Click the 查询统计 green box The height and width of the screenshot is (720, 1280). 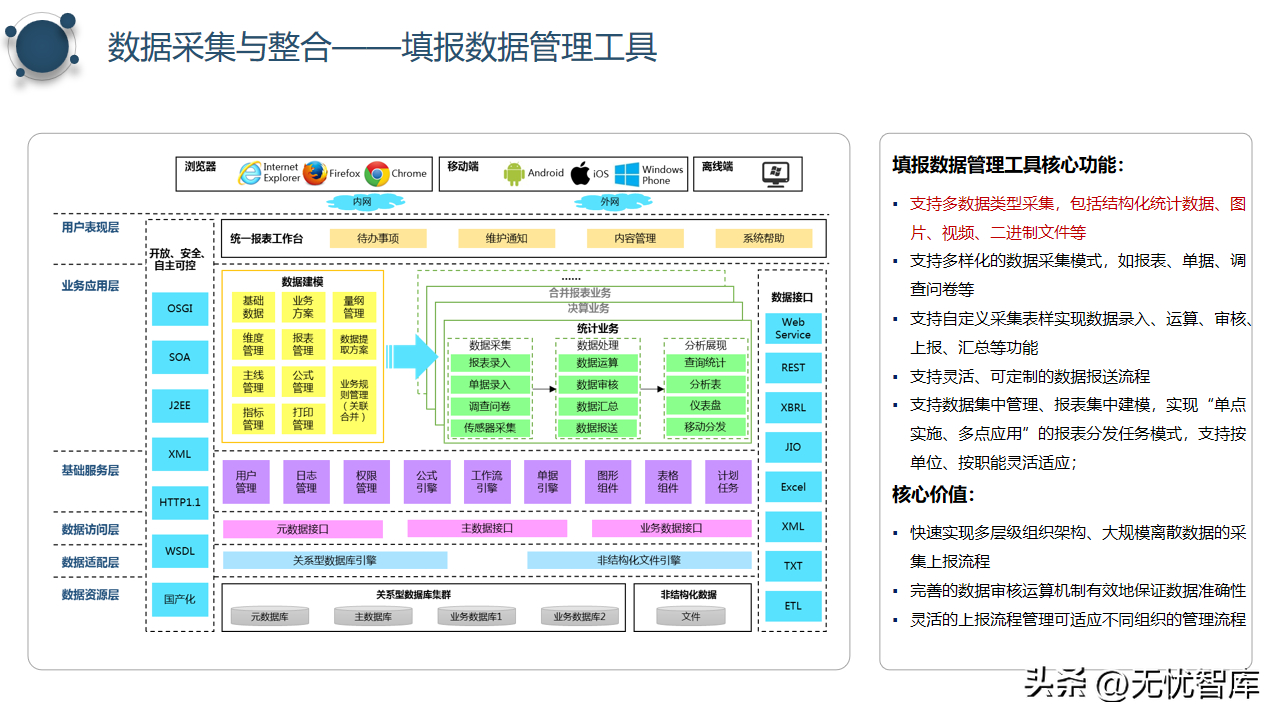click(x=705, y=363)
